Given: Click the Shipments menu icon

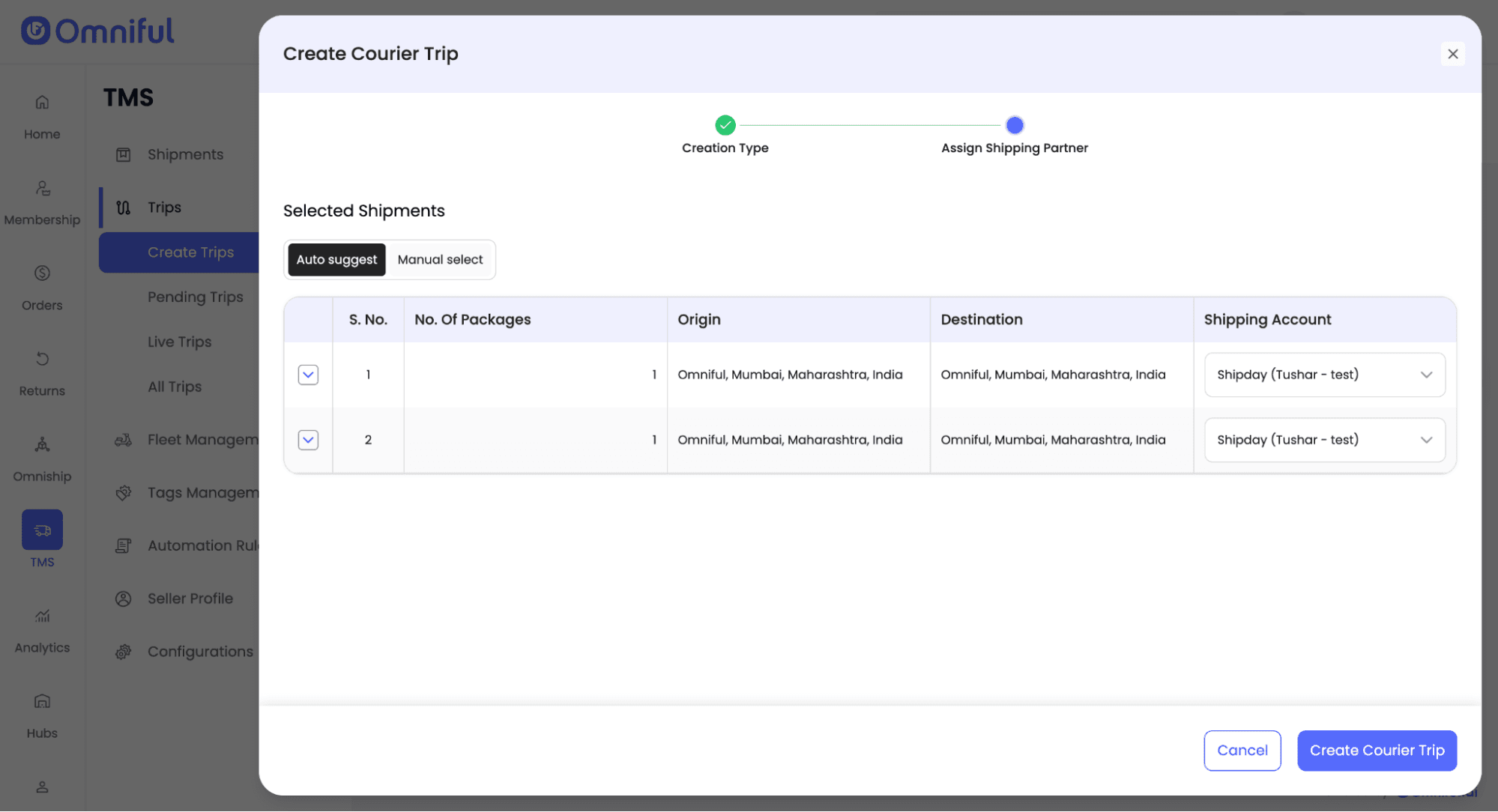Looking at the screenshot, I should coord(124,154).
